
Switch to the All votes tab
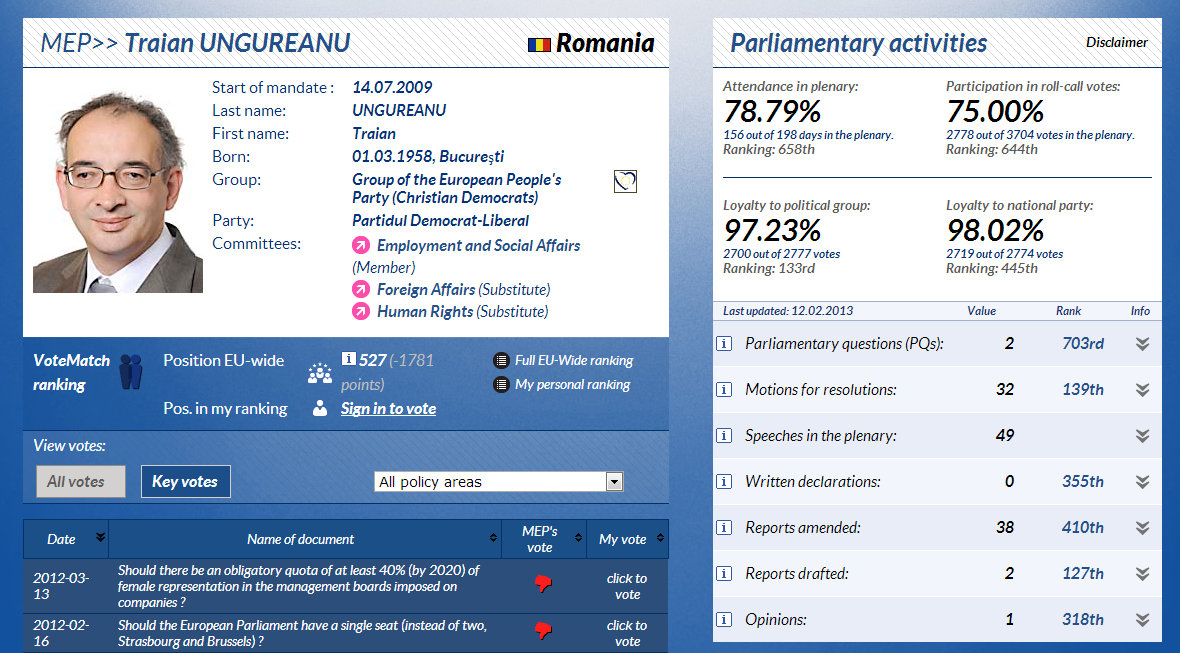tap(81, 482)
